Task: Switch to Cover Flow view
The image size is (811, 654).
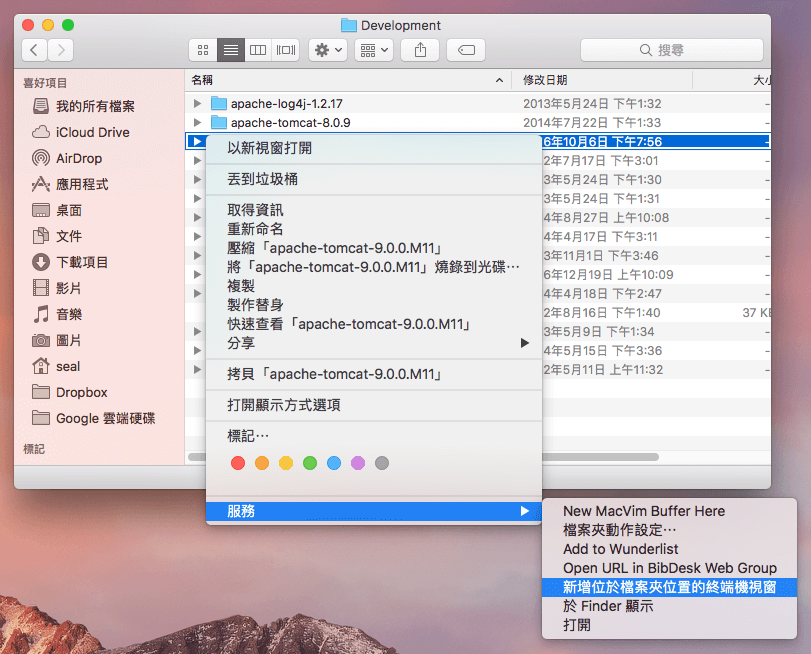Action: coord(286,49)
